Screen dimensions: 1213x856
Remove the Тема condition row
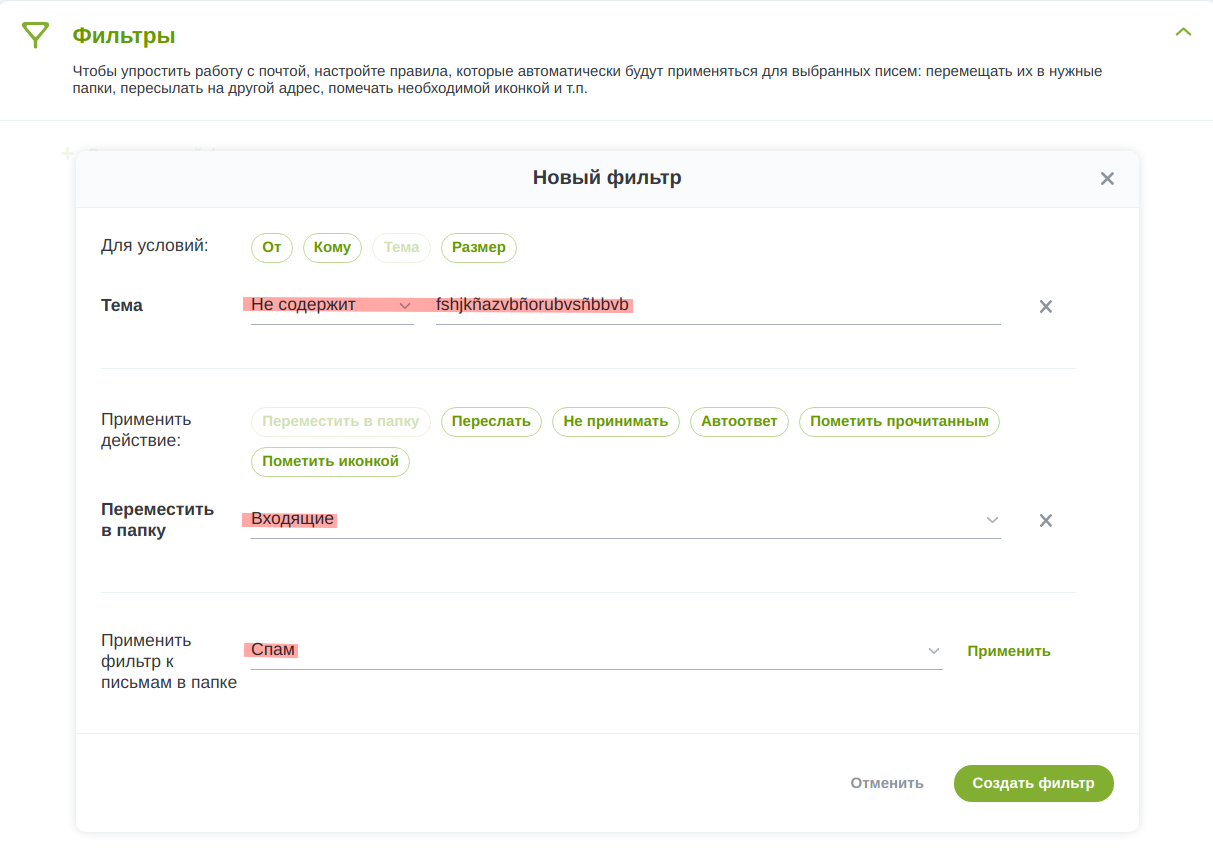click(1046, 307)
